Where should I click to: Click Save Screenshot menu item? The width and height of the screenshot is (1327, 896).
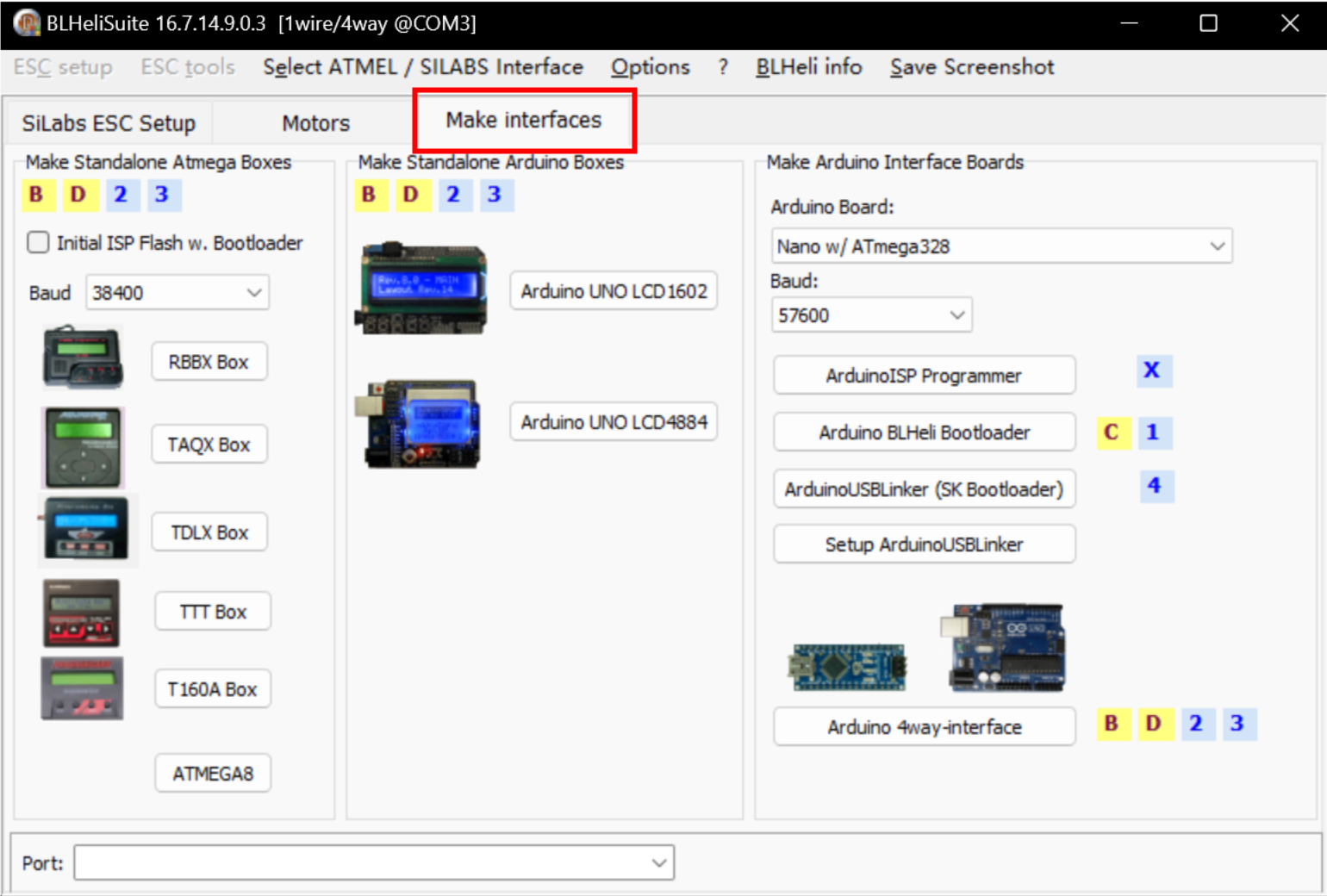pos(972,67)
